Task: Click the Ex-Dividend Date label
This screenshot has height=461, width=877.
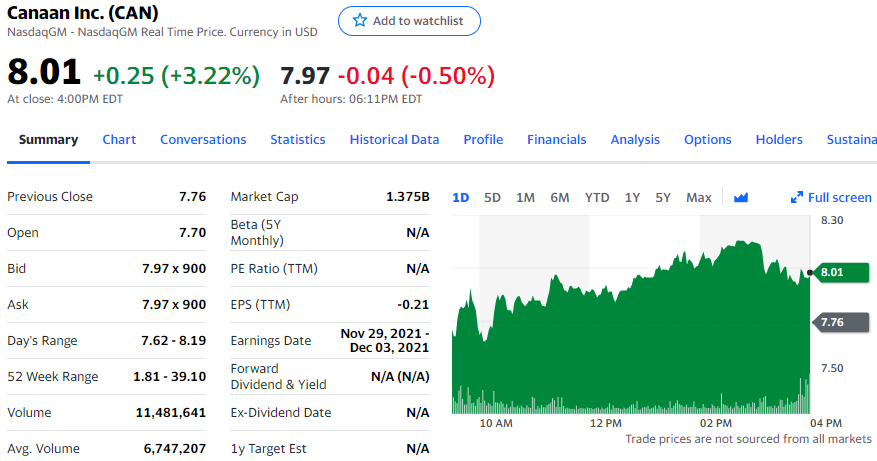Action: point(281,413)
